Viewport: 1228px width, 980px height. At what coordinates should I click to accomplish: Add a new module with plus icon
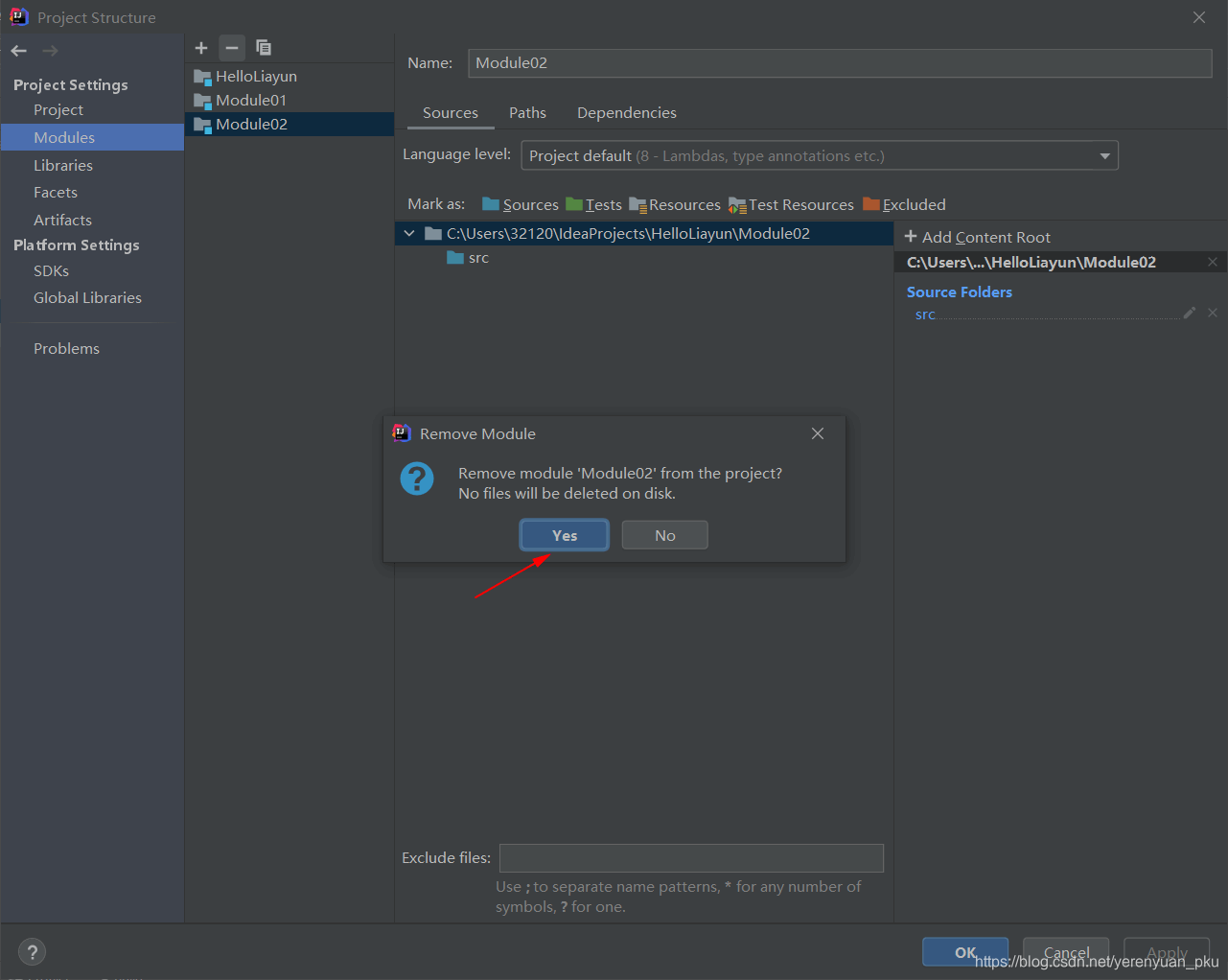201,48
